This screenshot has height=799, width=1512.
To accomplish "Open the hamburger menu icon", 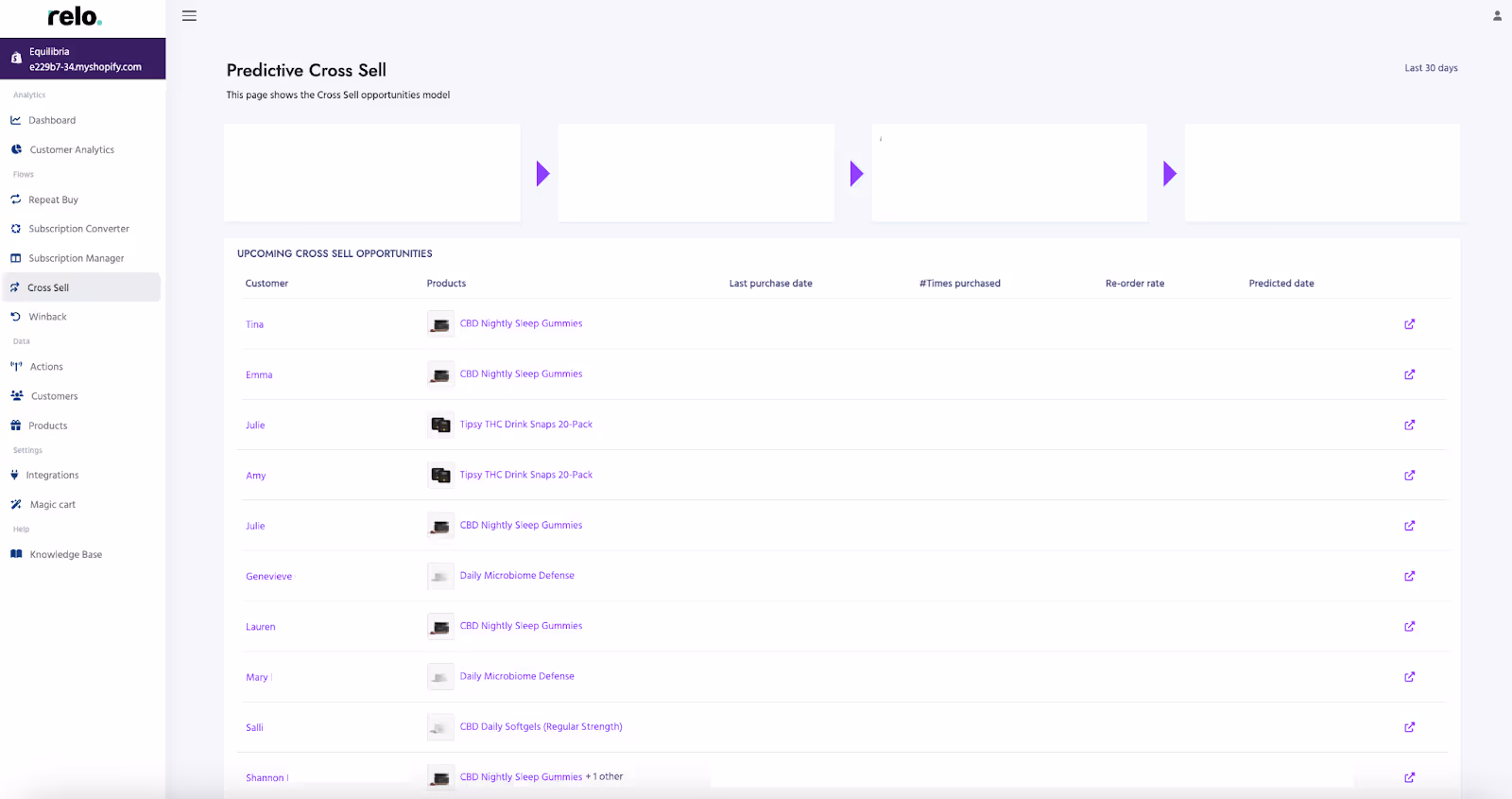I will click(x=189, y=16).
